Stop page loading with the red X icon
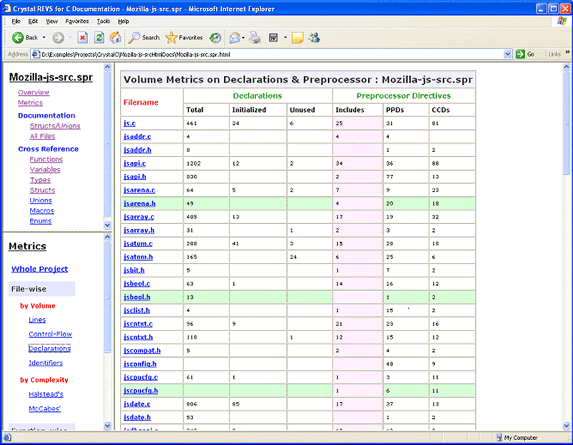Screen dimensions: 573x445 [83, 37]
